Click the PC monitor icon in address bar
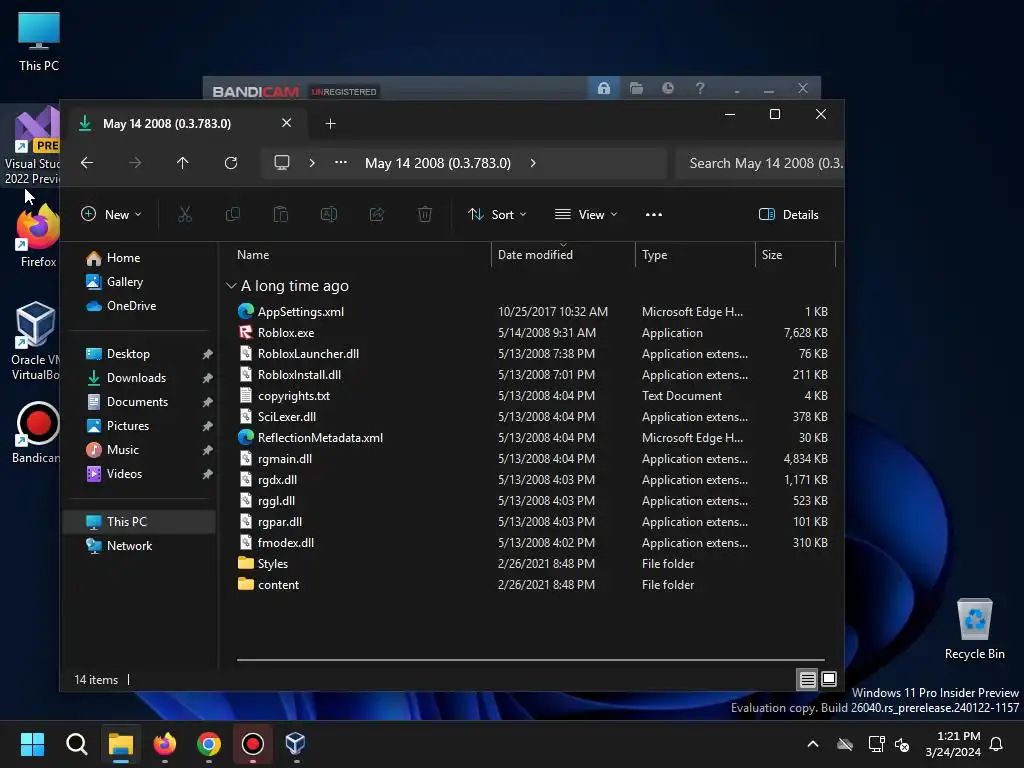Viewport: 1024px width, 768px height. (281, 163)
